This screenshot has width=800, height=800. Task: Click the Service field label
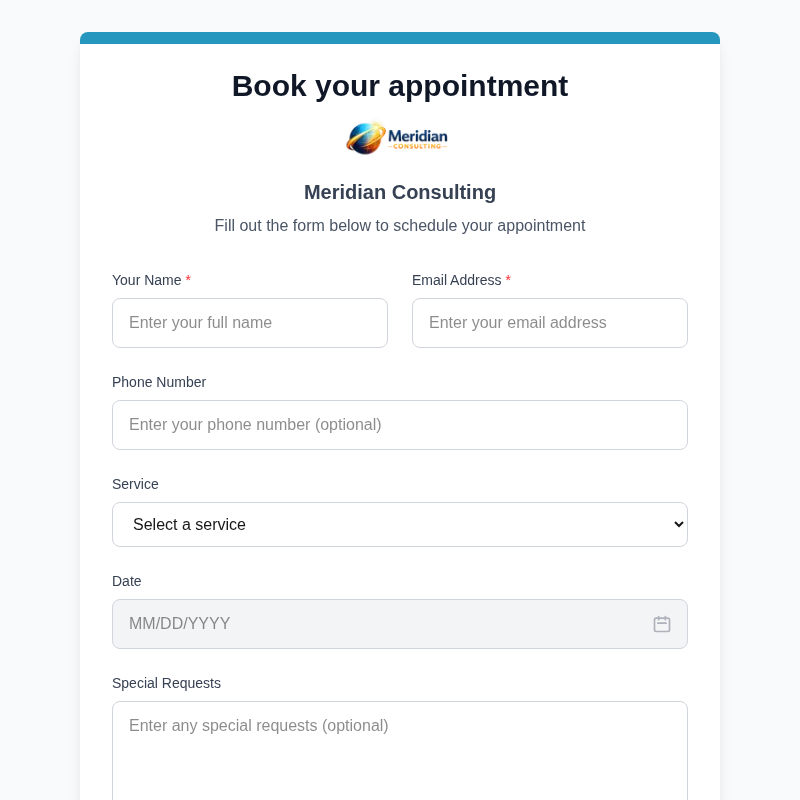click(x=135, y=484)
